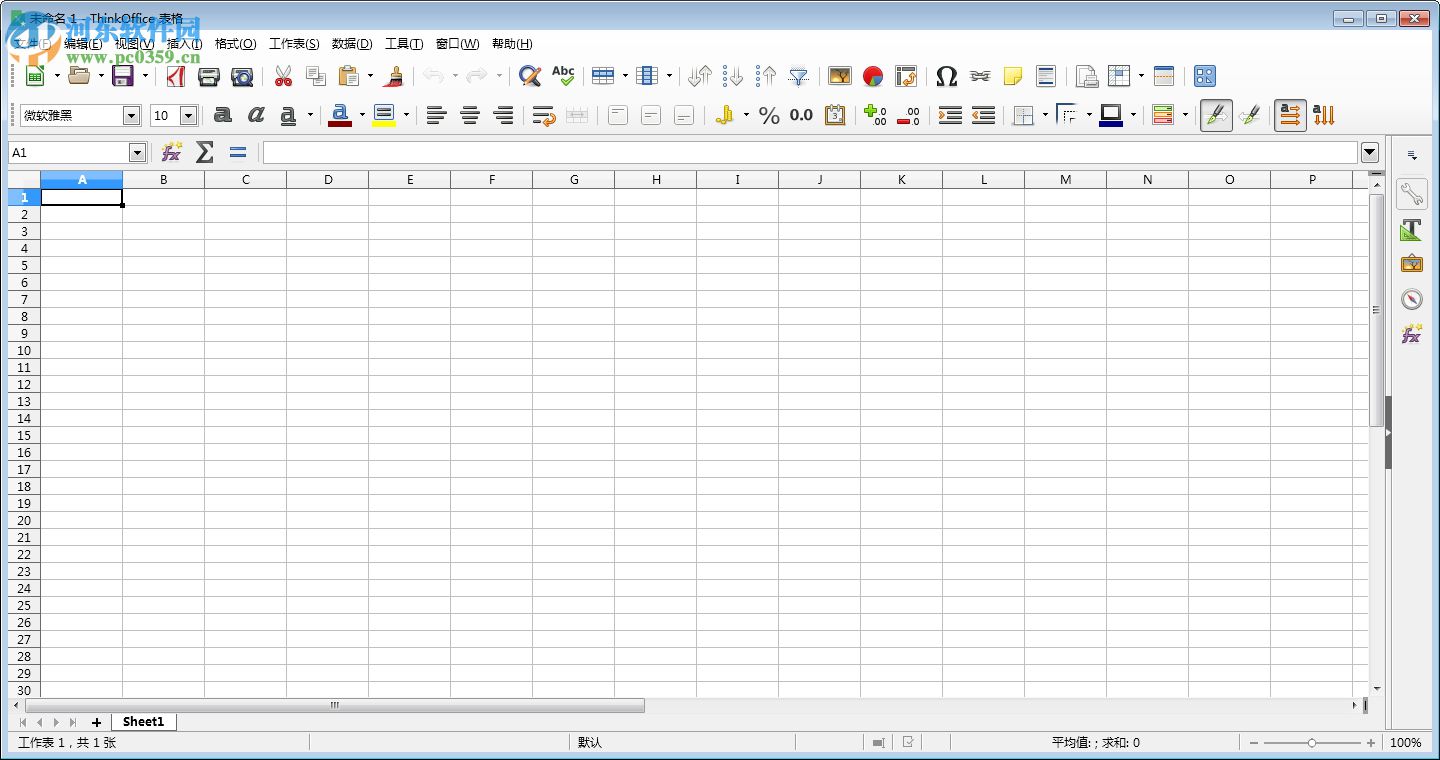This screenshot has width=1440, height=760.
Task: Insert a special character
Action: [x=946, y=76]
